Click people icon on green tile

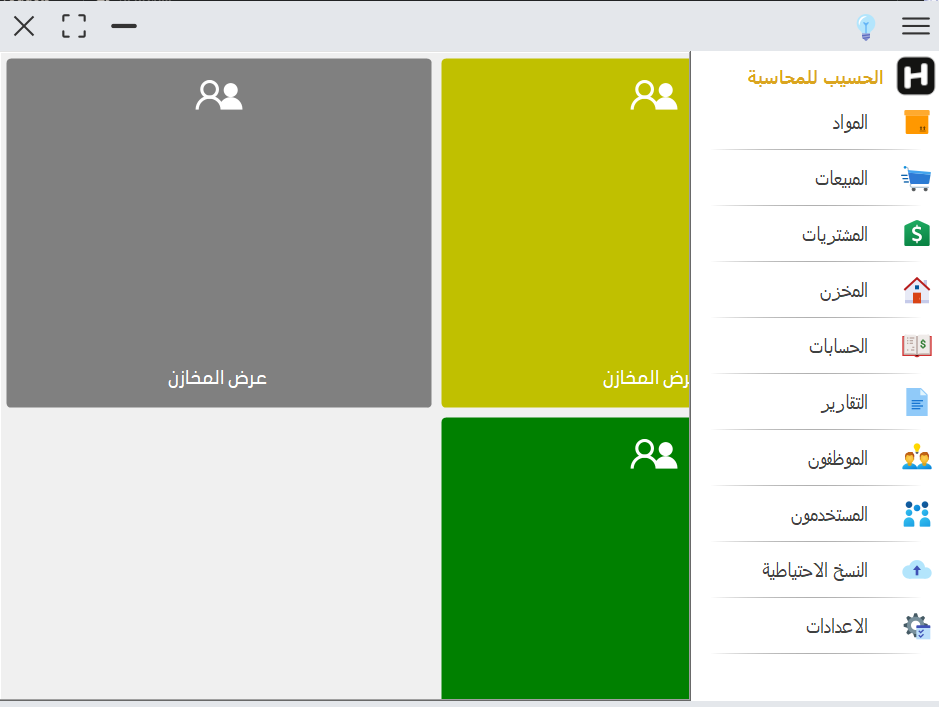tap(654, 454)
